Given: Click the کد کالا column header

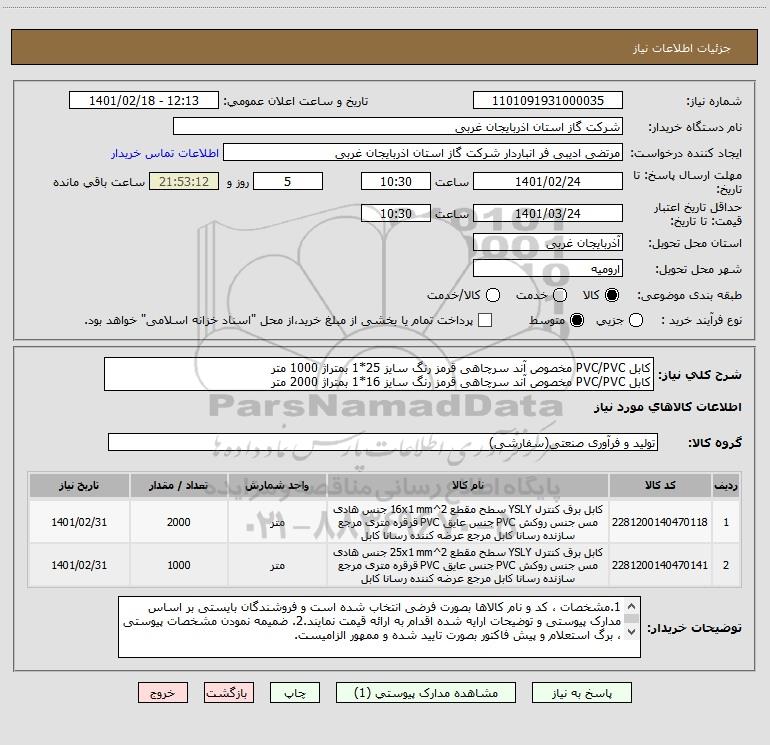Looking at the screenshot, I should [660, 485].
